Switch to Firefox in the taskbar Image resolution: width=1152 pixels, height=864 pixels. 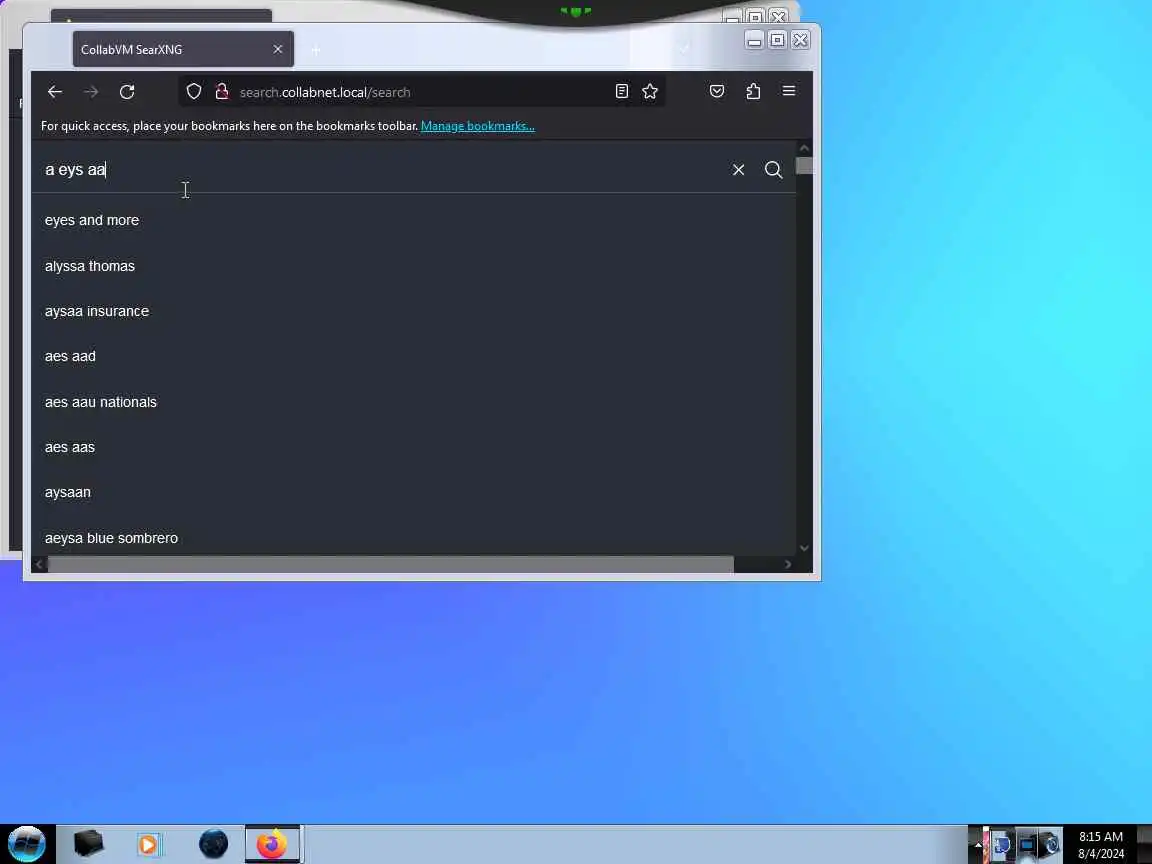pos(272,844)
